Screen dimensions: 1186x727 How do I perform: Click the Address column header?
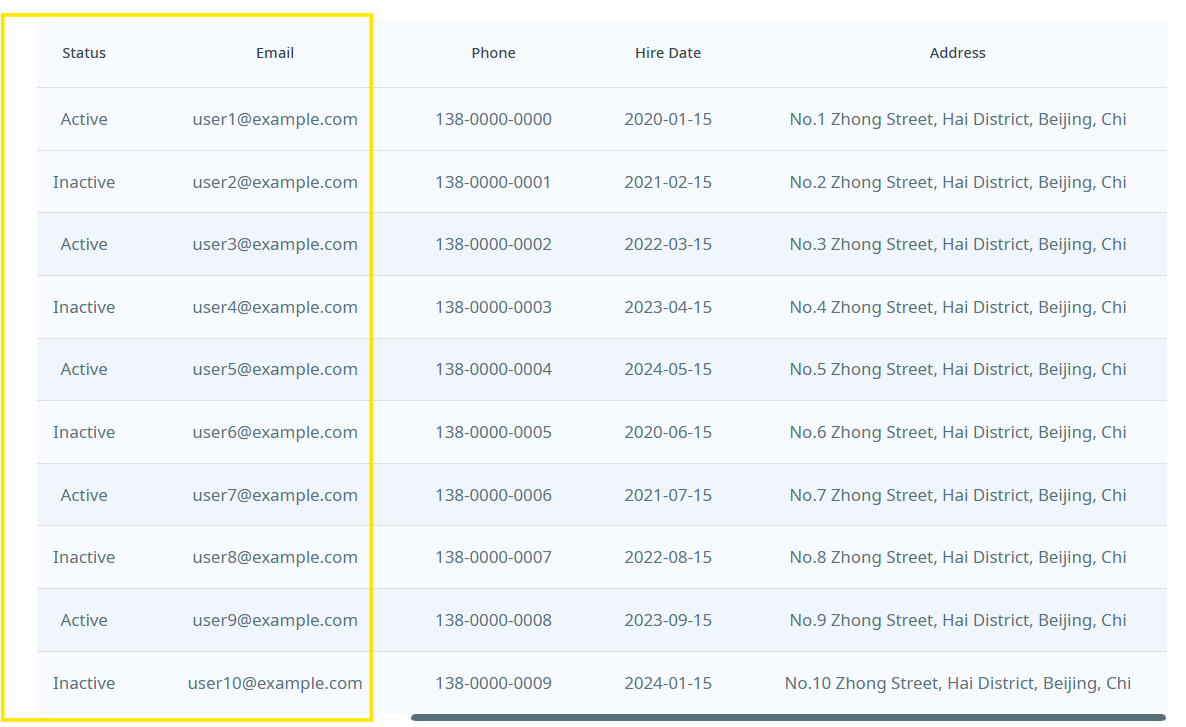[x=958, y=53]
